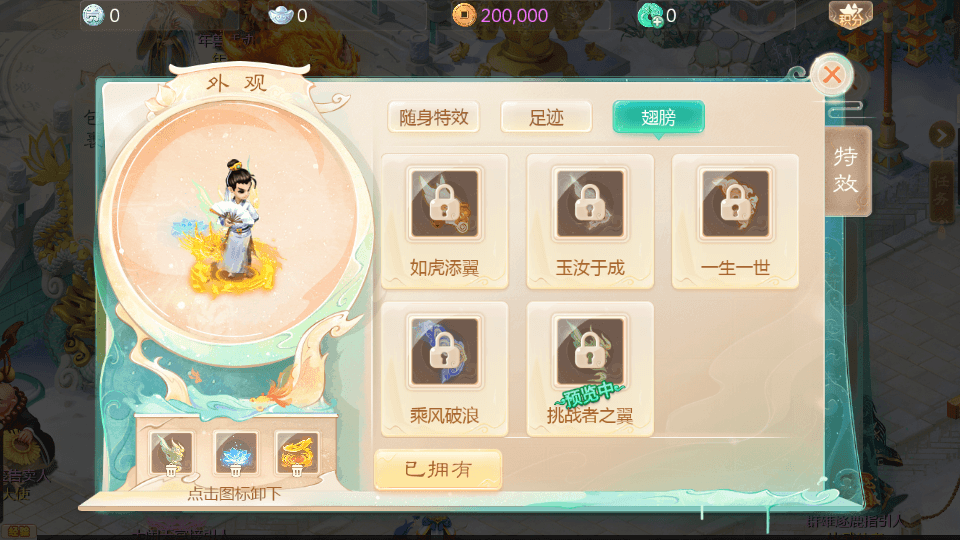Image resolution: width=960 pixels, height=540 pixels.
Task: Switch to the 足迹 tab
Action: (546, 117)
